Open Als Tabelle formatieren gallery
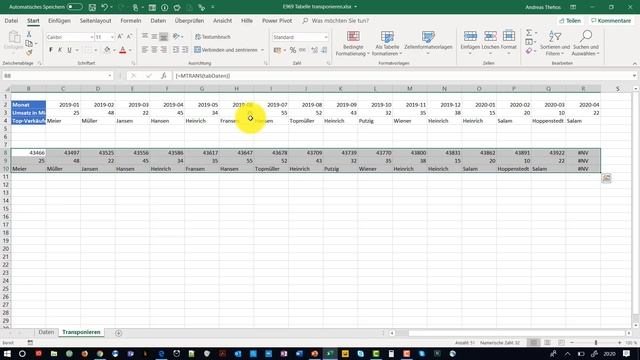 coord(387,43)
